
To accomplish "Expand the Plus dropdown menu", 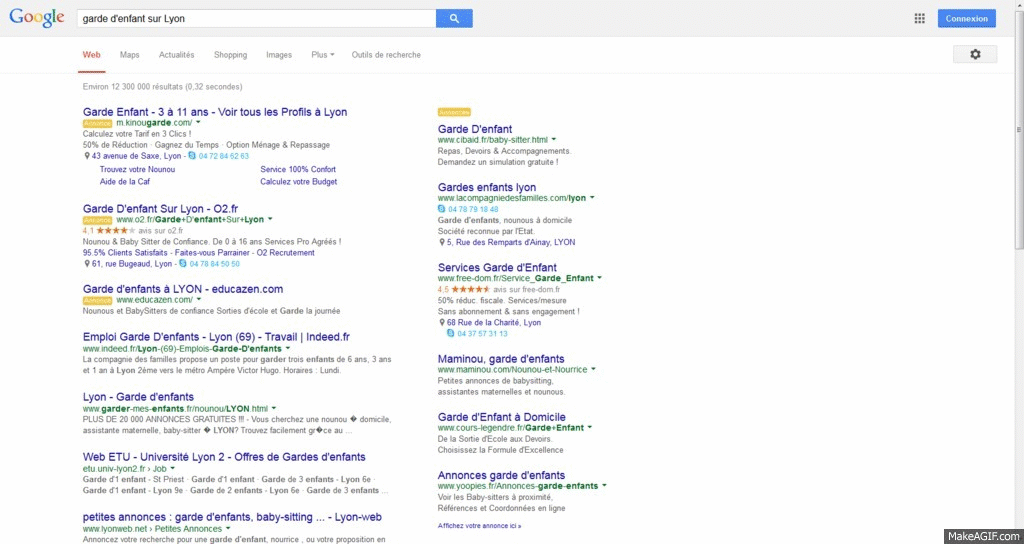I will click(x=322, y=55).
